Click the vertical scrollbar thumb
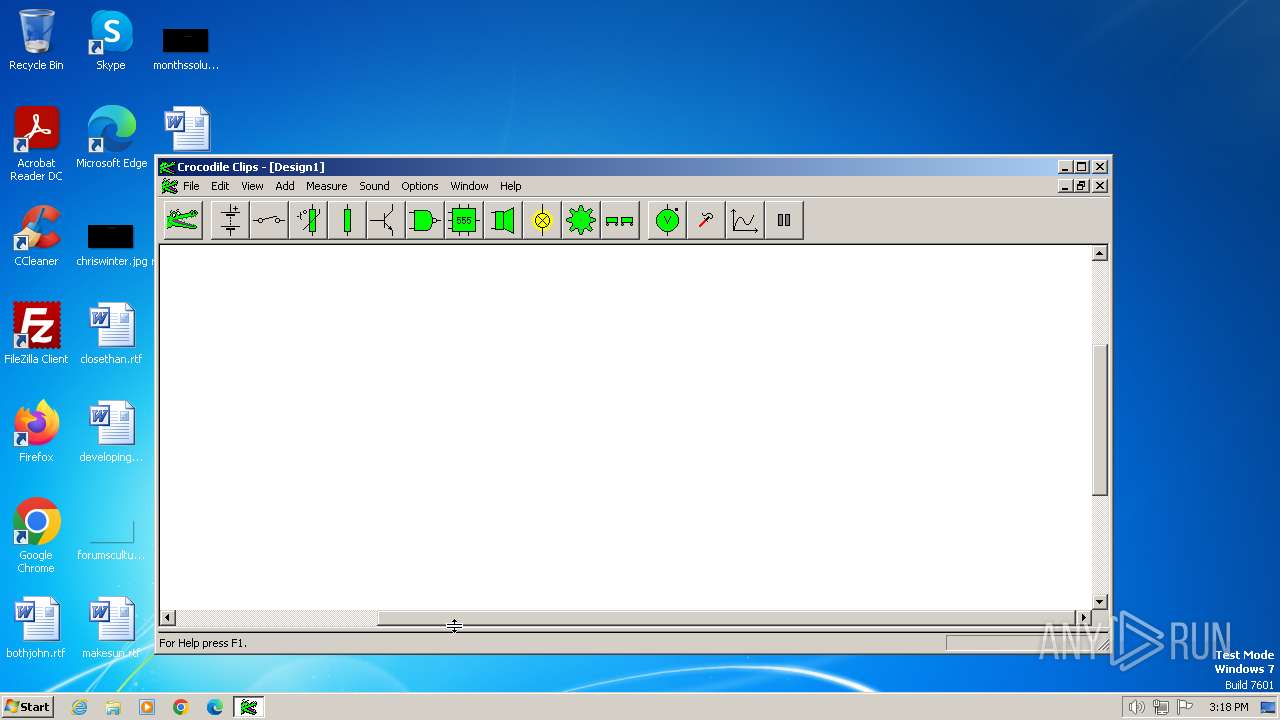The image size is (1280, 720). [1100, 420]
